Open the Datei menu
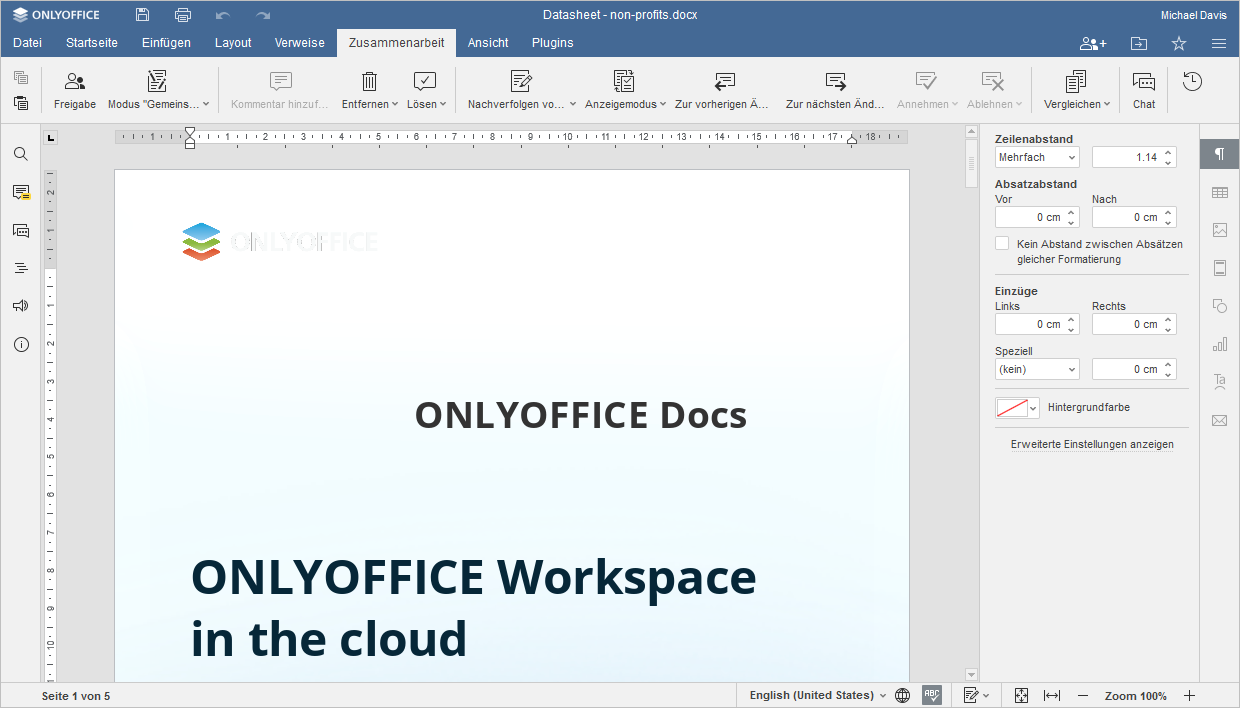 click(27, 43)
